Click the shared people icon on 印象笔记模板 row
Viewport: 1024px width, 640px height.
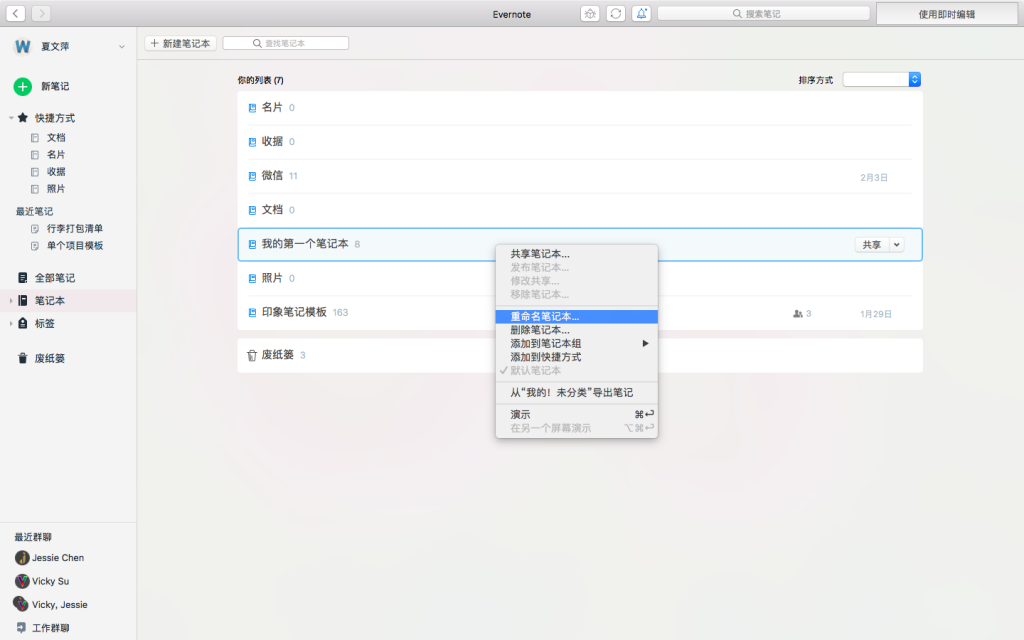click(x=797, y=314)
